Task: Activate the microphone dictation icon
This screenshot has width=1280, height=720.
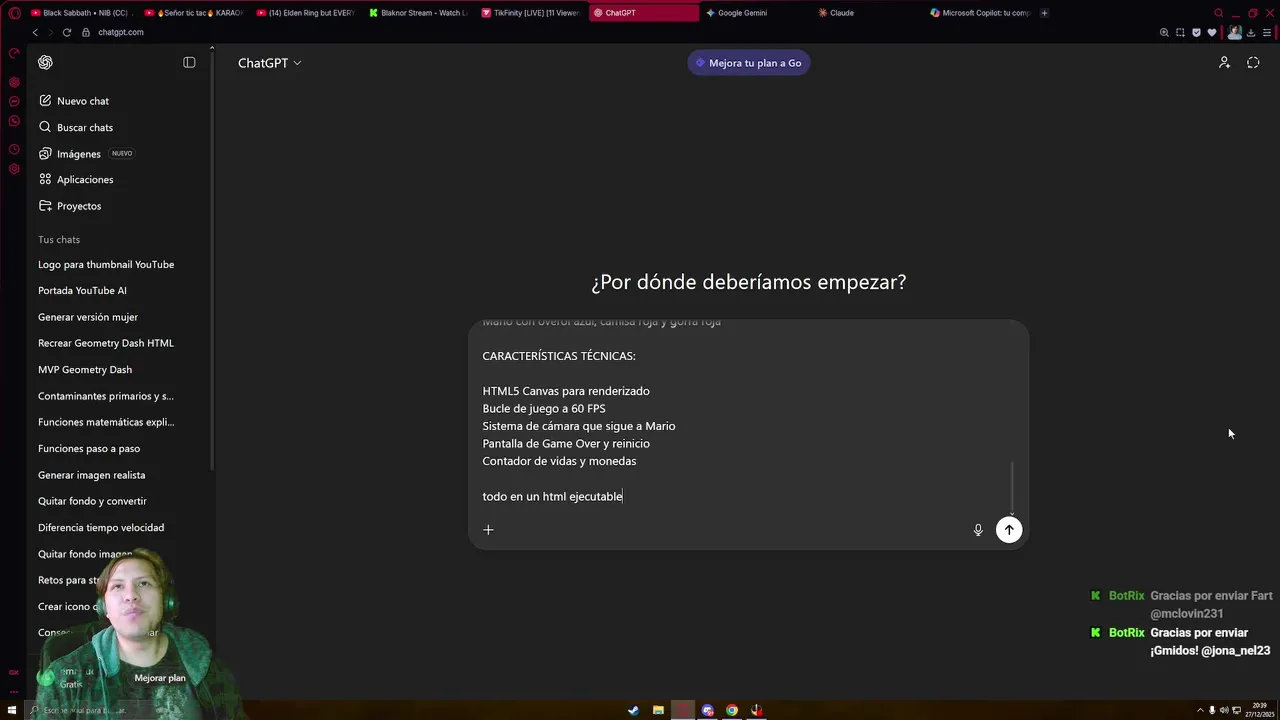Action: tap(978, 530)
